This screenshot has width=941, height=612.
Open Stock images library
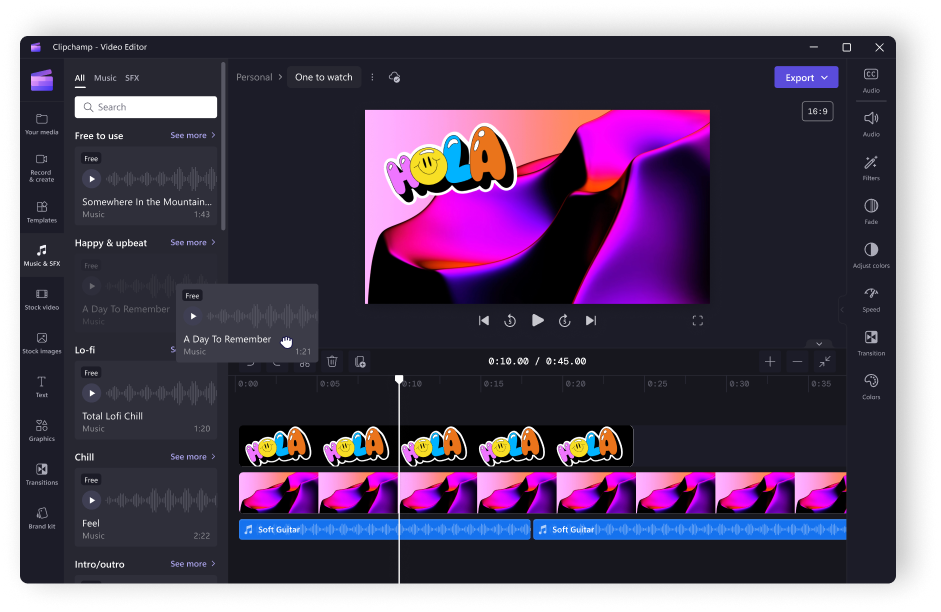click(x=41, y=343)
